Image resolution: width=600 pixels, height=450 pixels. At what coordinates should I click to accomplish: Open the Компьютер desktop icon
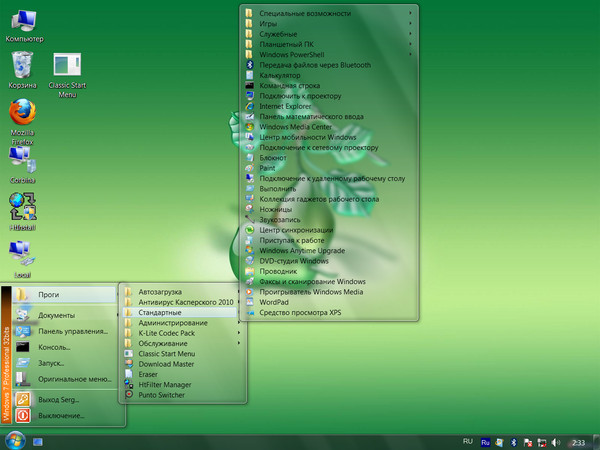click(24, 25)
